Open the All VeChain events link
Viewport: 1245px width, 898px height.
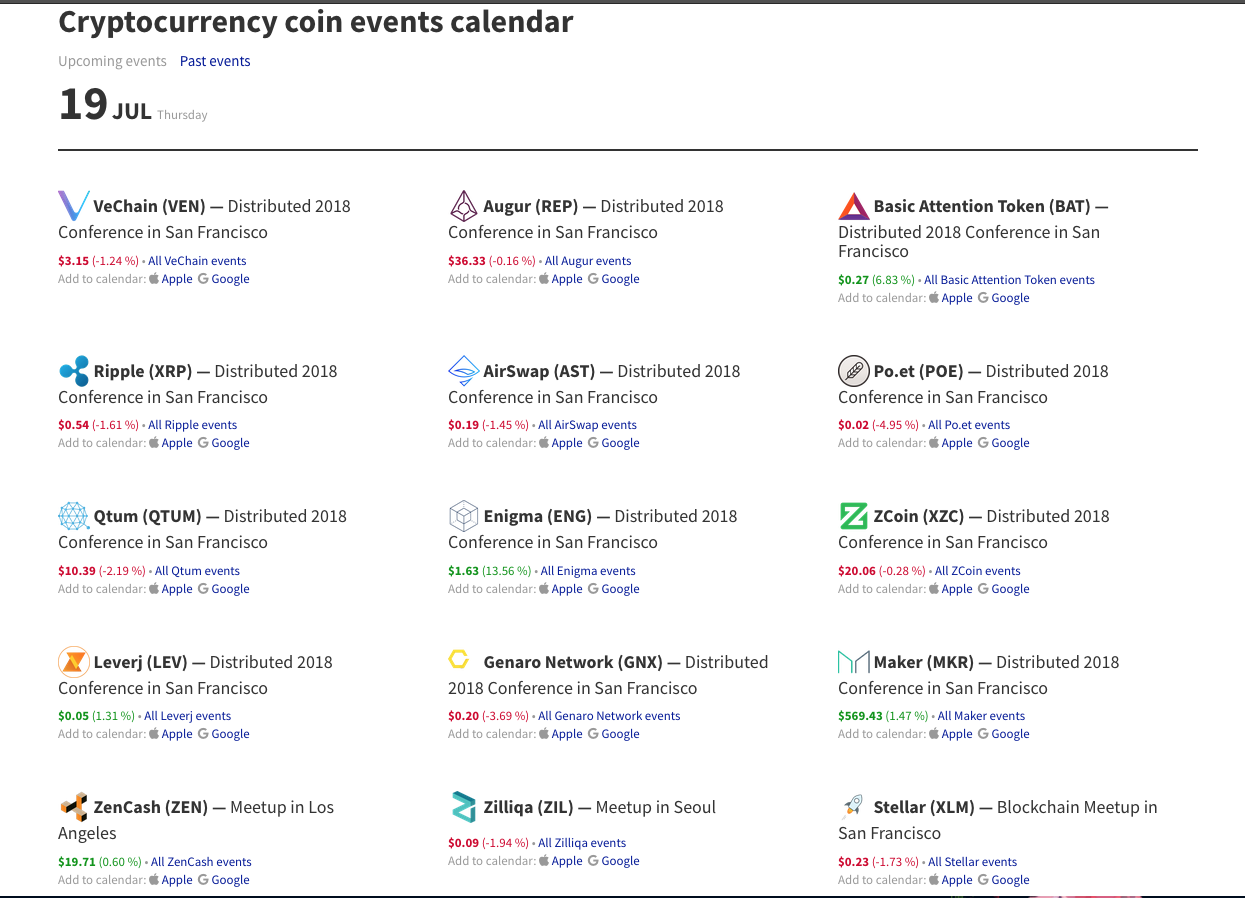tap(197, 261)
